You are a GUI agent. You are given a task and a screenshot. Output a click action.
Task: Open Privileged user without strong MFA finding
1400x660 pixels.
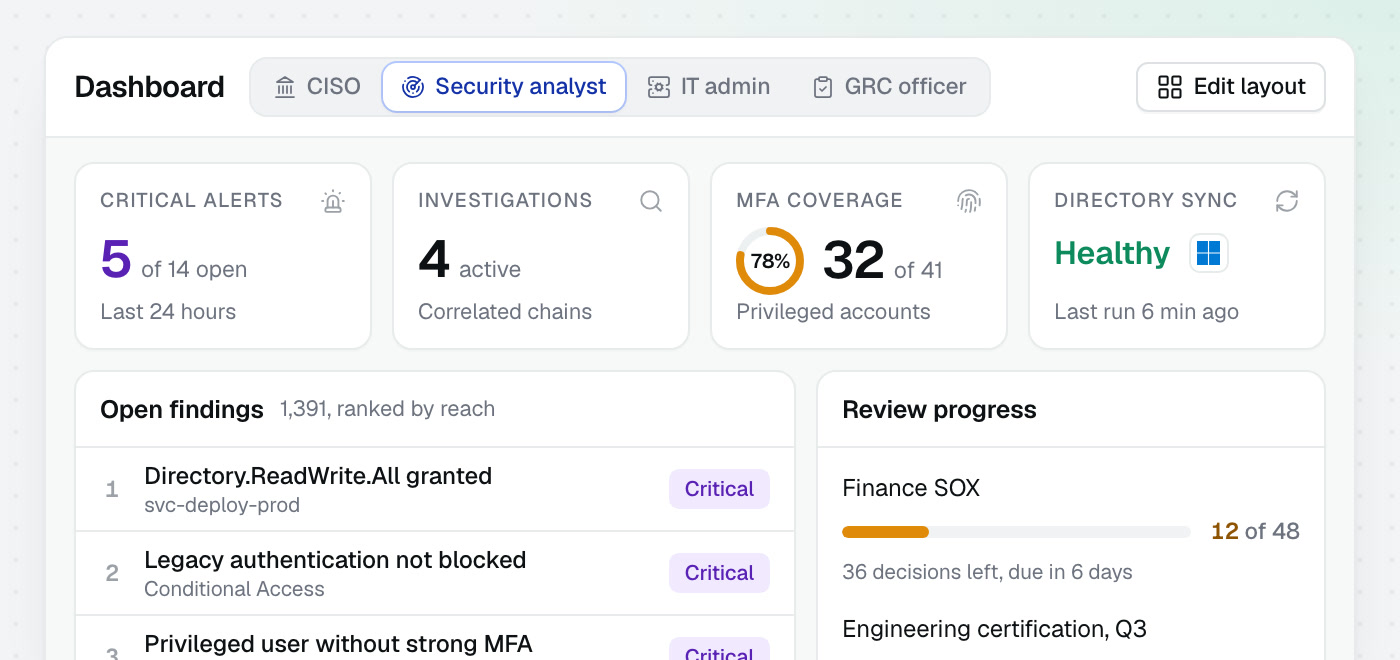(x=435, y=640)
